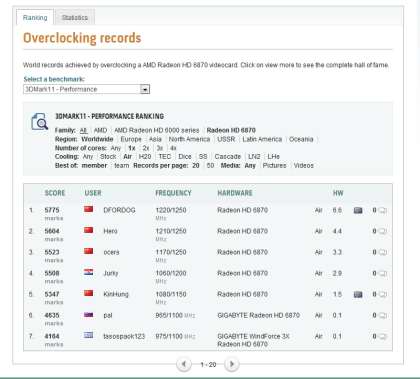420x379 pixels.
Task: Set media filter to Any
Action: (x=250, y=166)
